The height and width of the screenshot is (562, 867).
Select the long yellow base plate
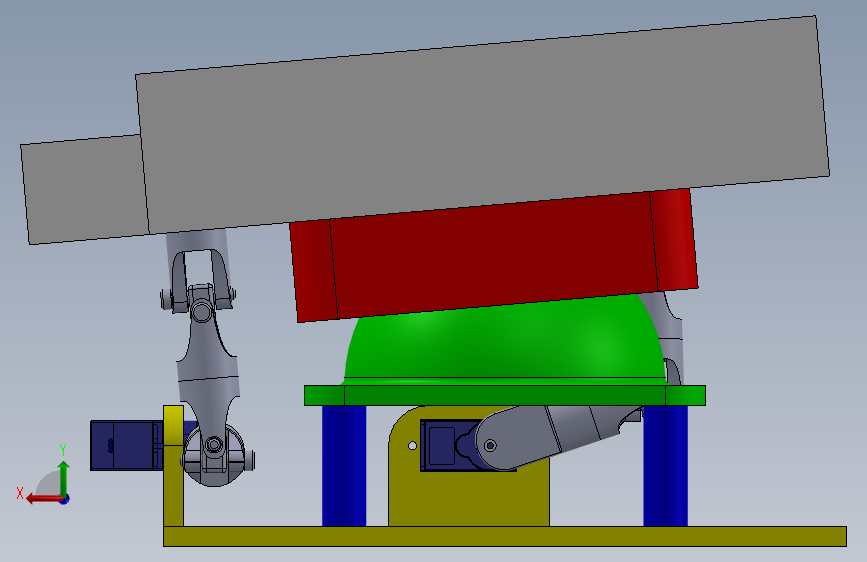coord(504,537)
